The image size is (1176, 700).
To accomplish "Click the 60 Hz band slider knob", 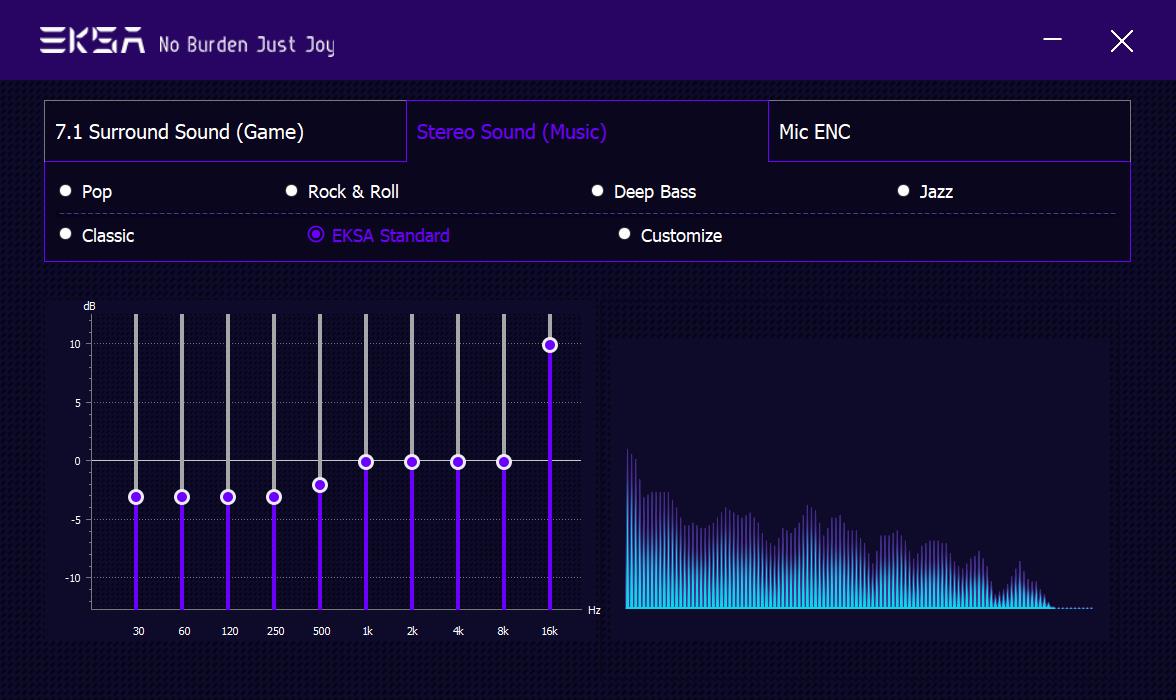I will pos(182,497).
